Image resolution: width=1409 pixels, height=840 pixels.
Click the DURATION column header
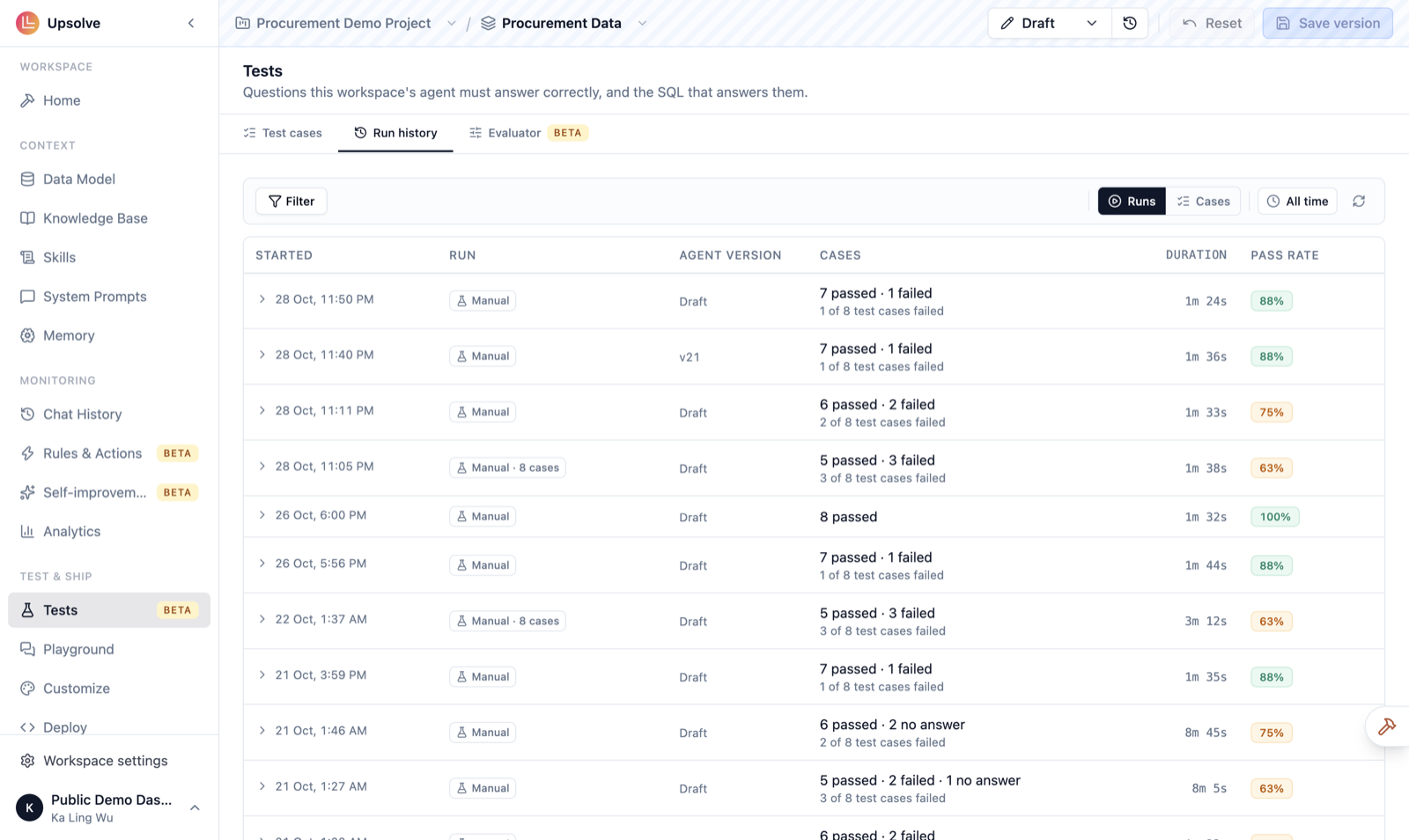tap(1196, 255)
